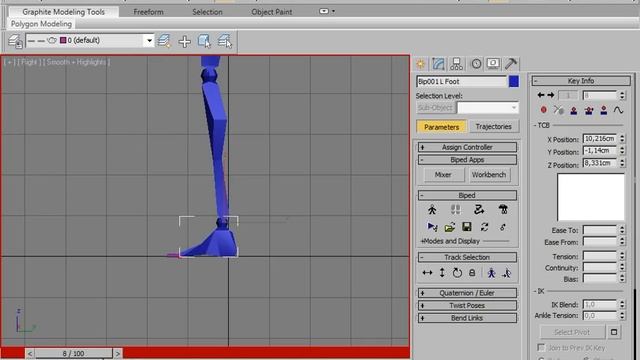Open the layer dropdown showing 0 (default)
Screen dimensions: 640x360
point(149,40)
